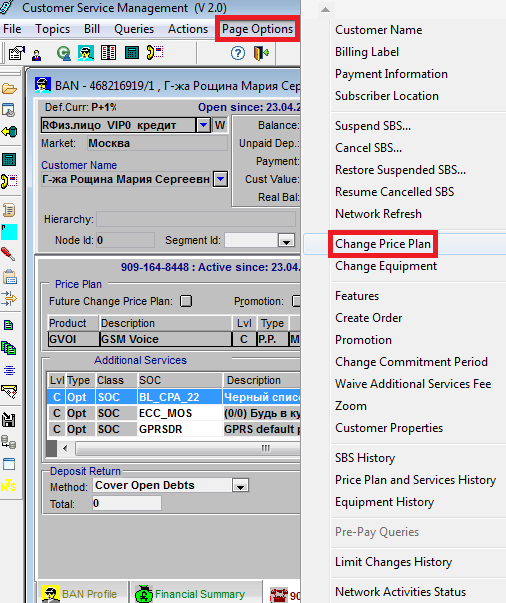Open the Segment Id dropdown
This screenshot has height=603, width=506.
coord(286,241)
